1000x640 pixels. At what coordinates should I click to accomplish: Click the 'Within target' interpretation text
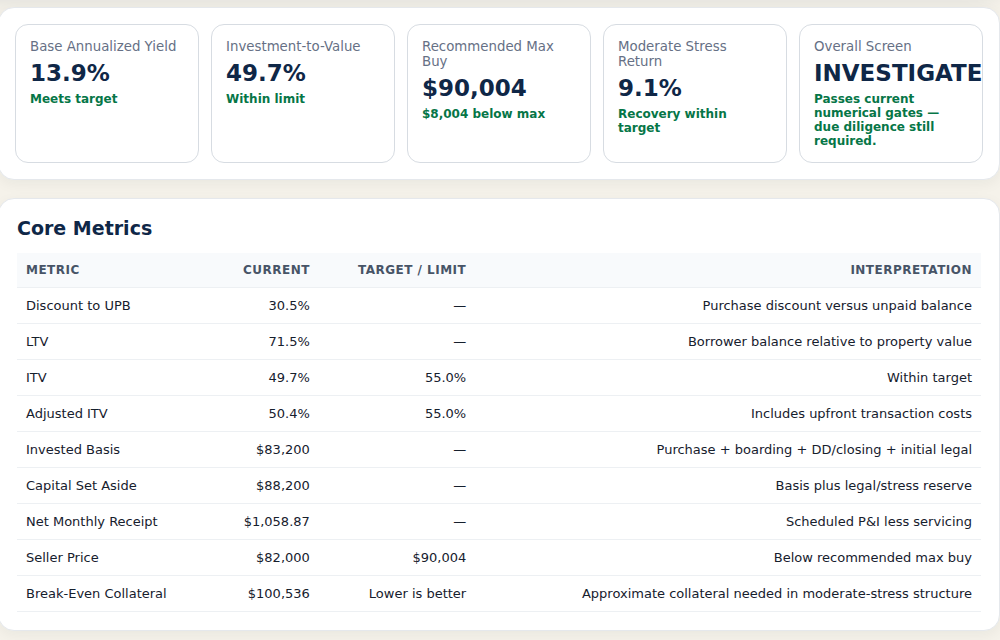pyautogui.click(x=929, y=378)
